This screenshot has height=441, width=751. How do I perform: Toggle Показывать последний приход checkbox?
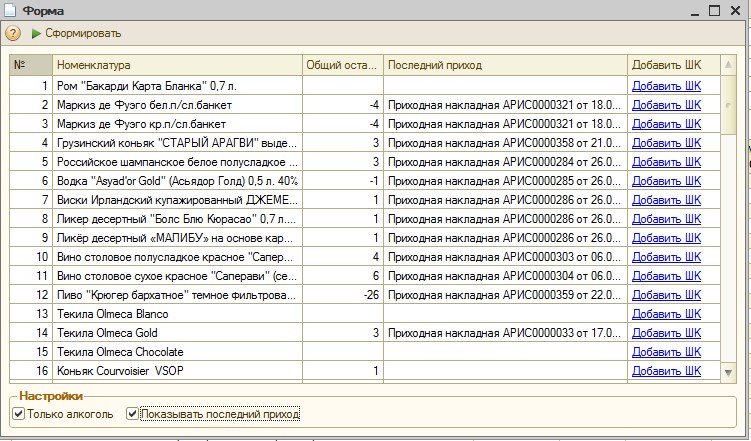(132, 414)
